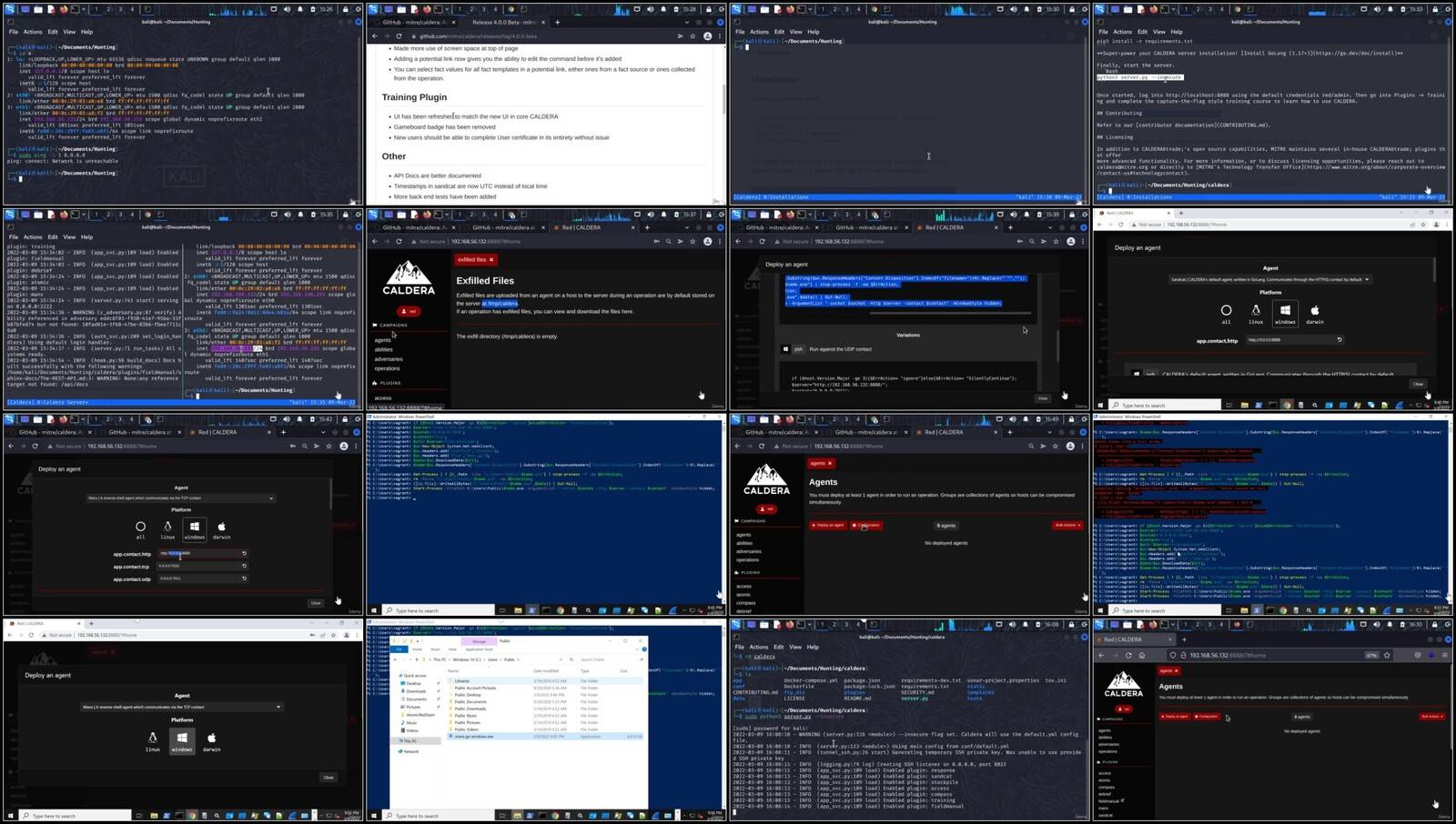This screenshot has width=1456, height=824.
Task: Open new tab plus icon in Exfilled Files frame
Action: tap(647, 227)
